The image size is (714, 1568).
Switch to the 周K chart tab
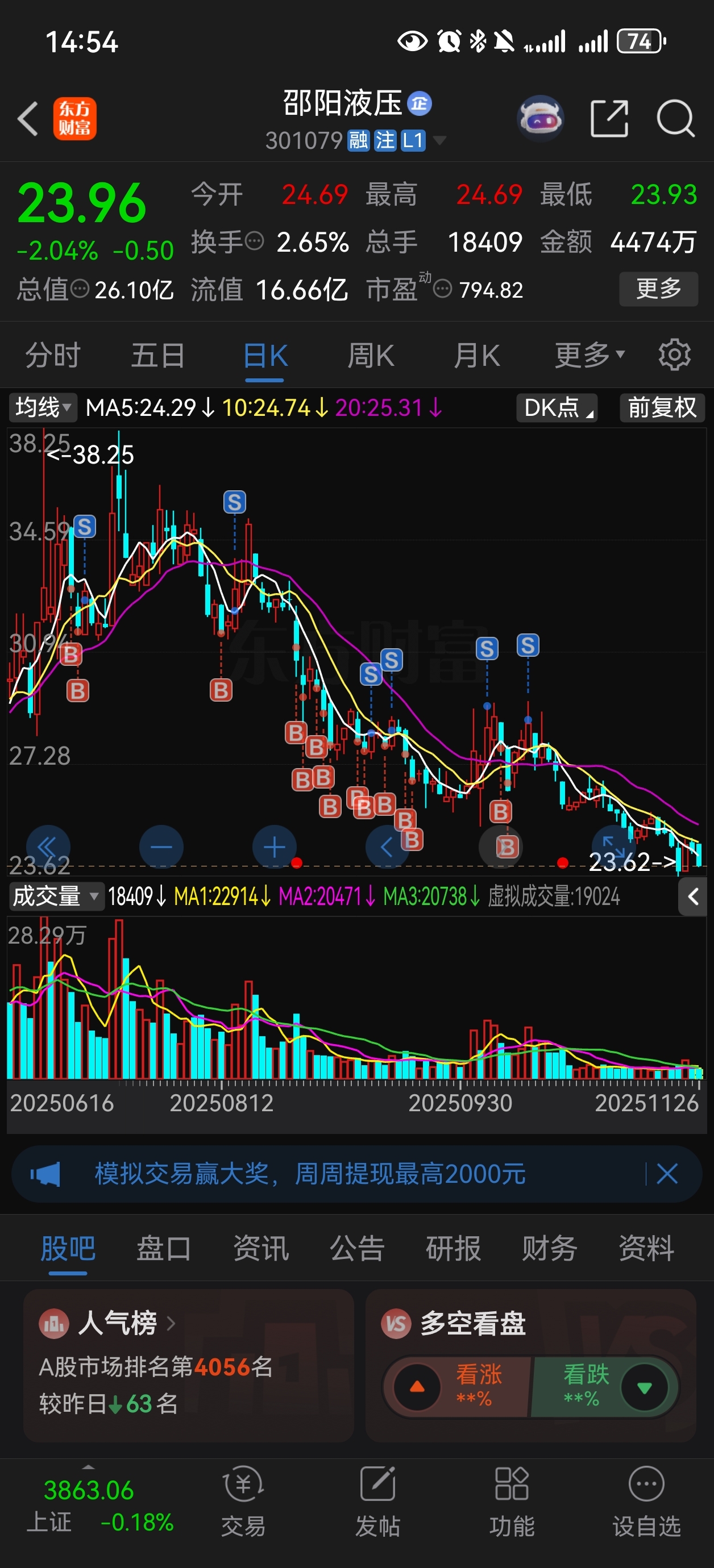point(371,356)
